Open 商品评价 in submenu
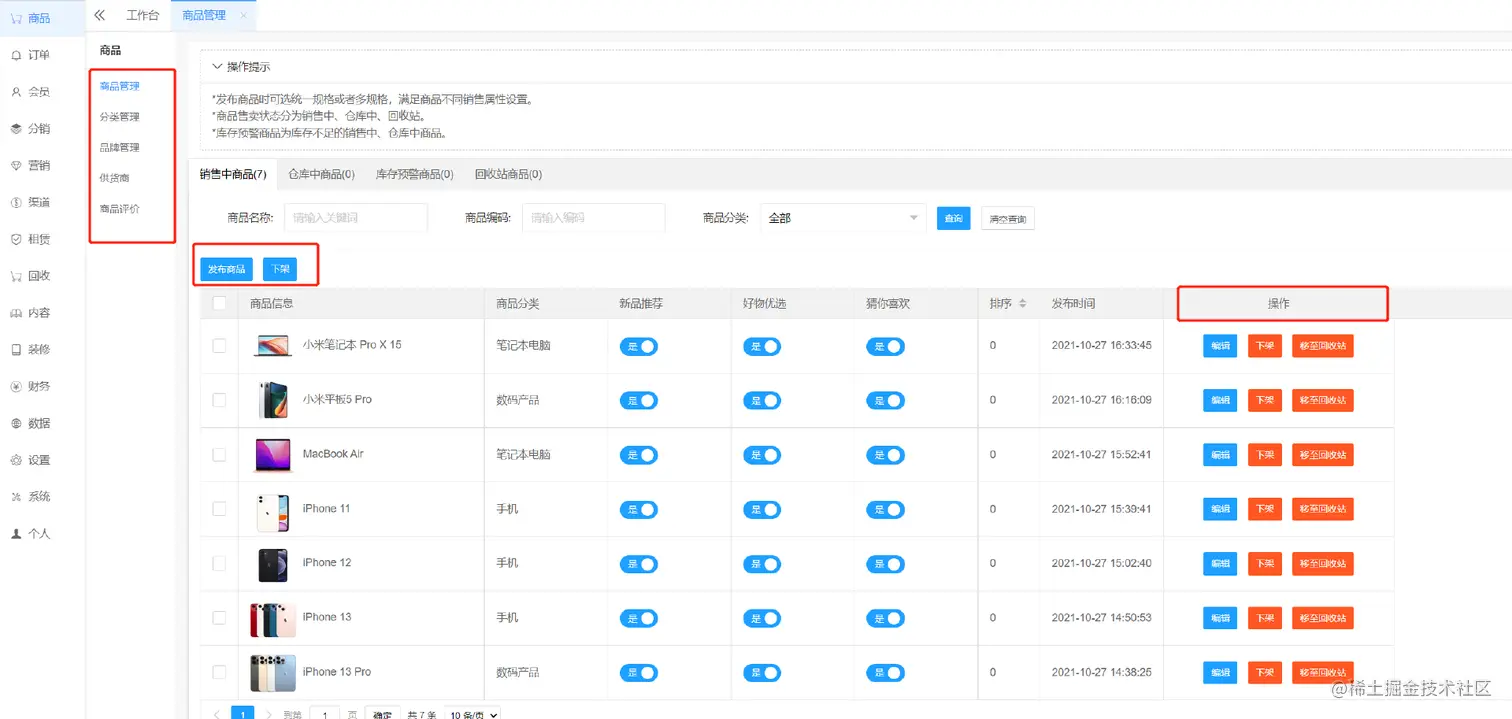Image resolution: width=1512 pixels, height=719 pixels. 119,209
